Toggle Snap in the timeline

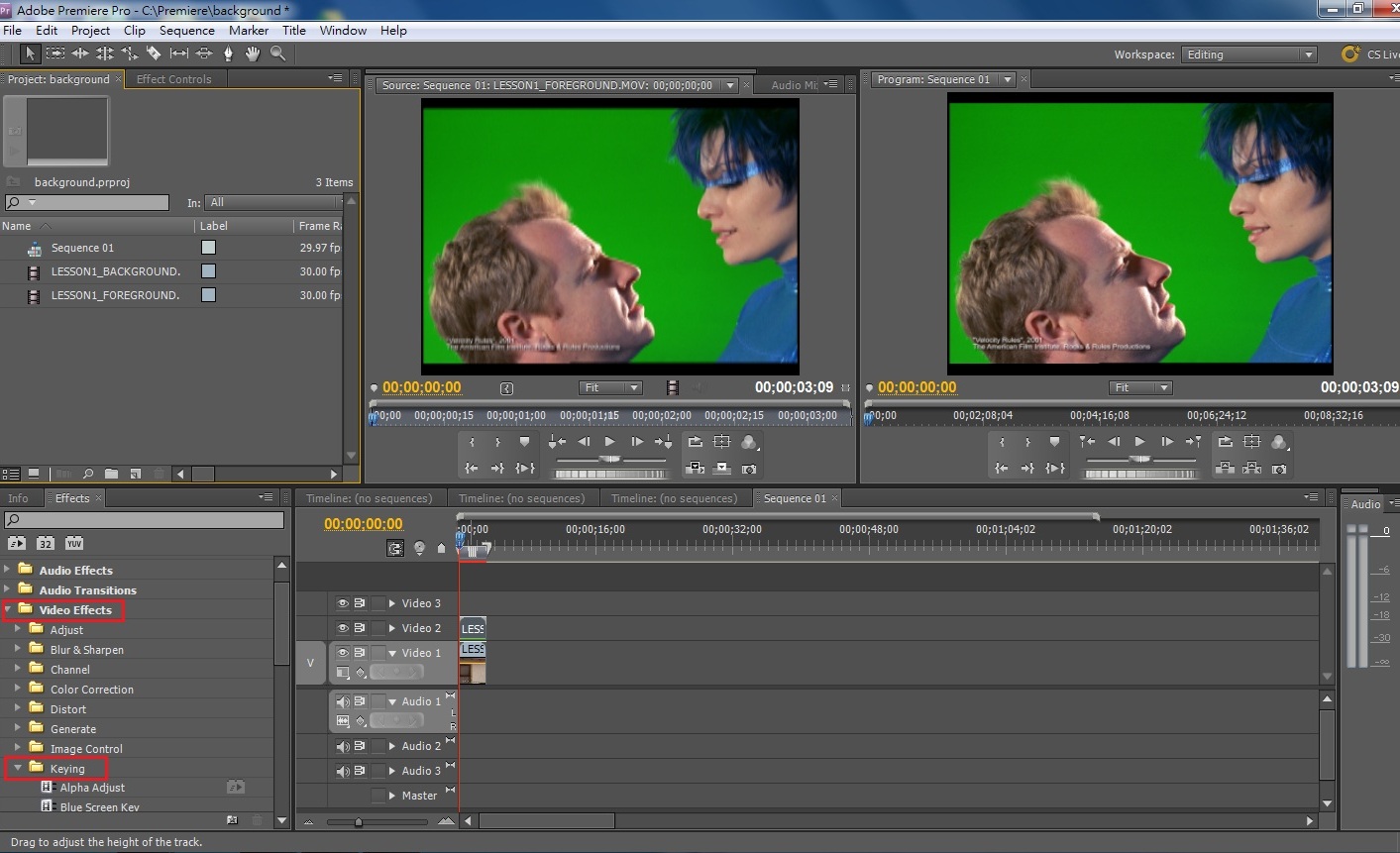(x=395, y=548)
